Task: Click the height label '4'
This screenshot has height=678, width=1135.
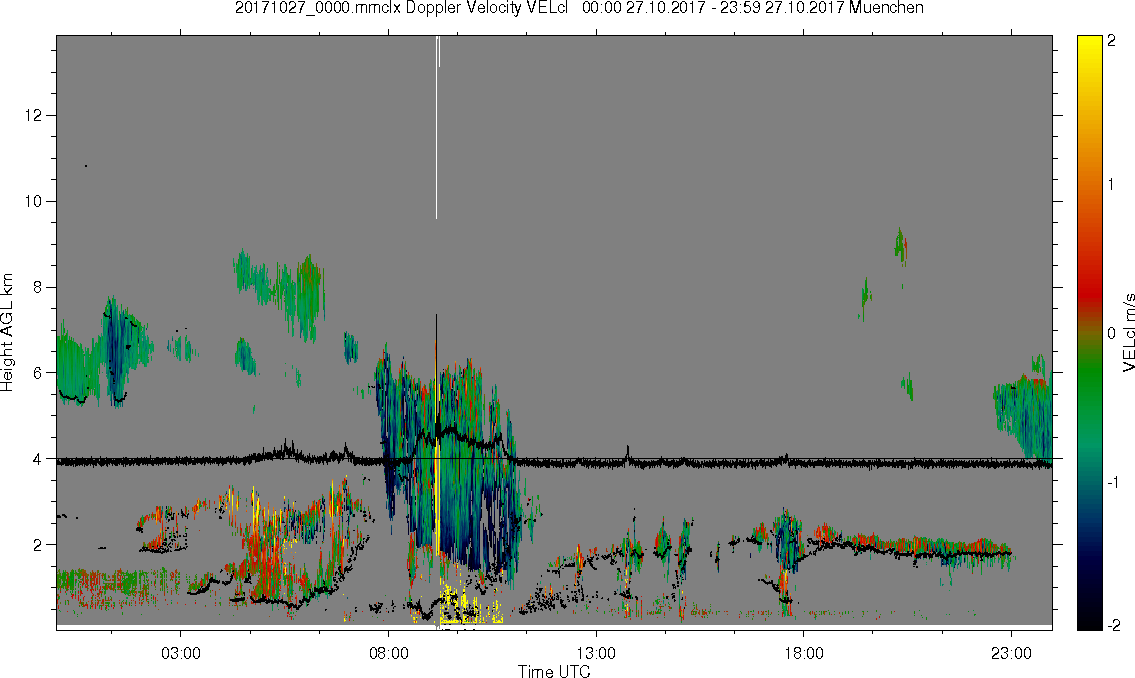Action: pos(38,459)
